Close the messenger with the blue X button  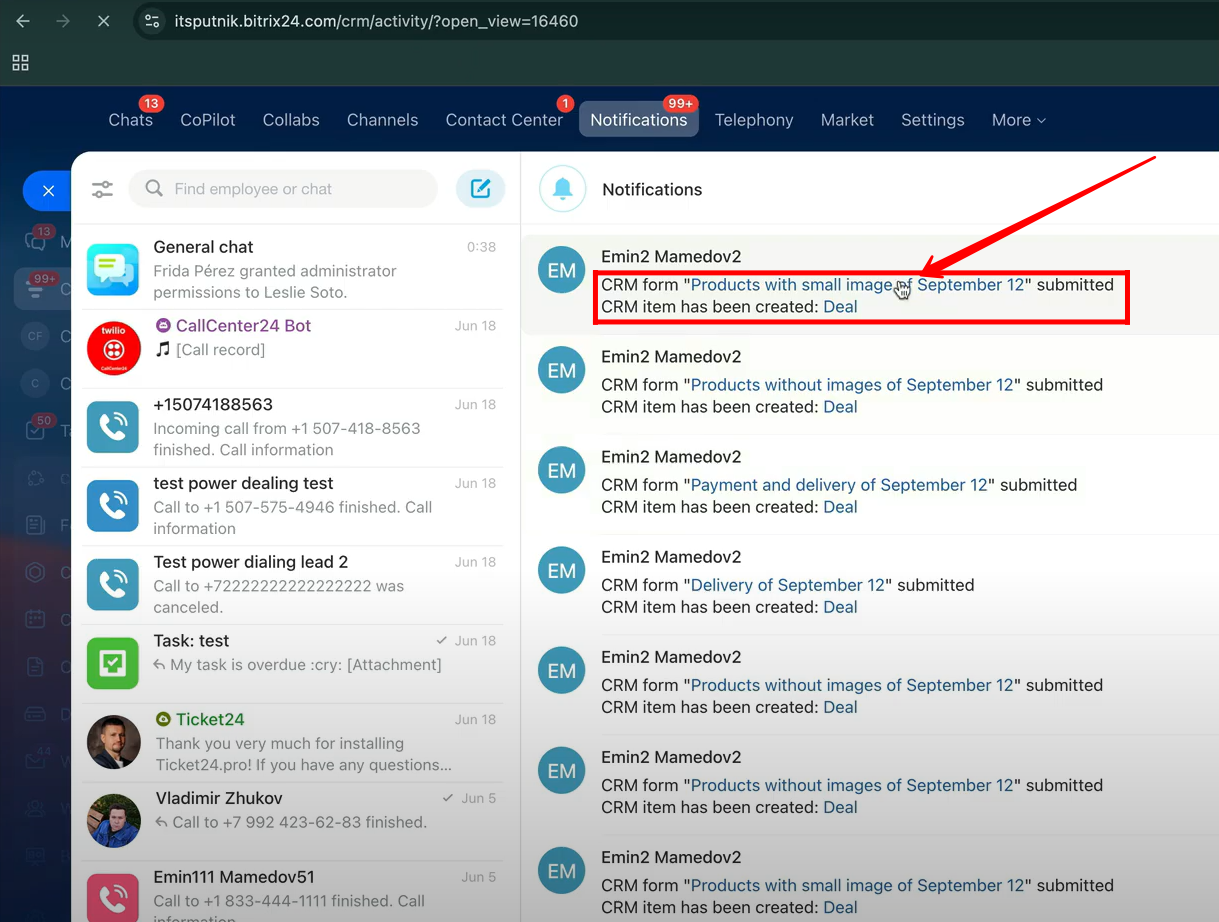pos(48,190)
